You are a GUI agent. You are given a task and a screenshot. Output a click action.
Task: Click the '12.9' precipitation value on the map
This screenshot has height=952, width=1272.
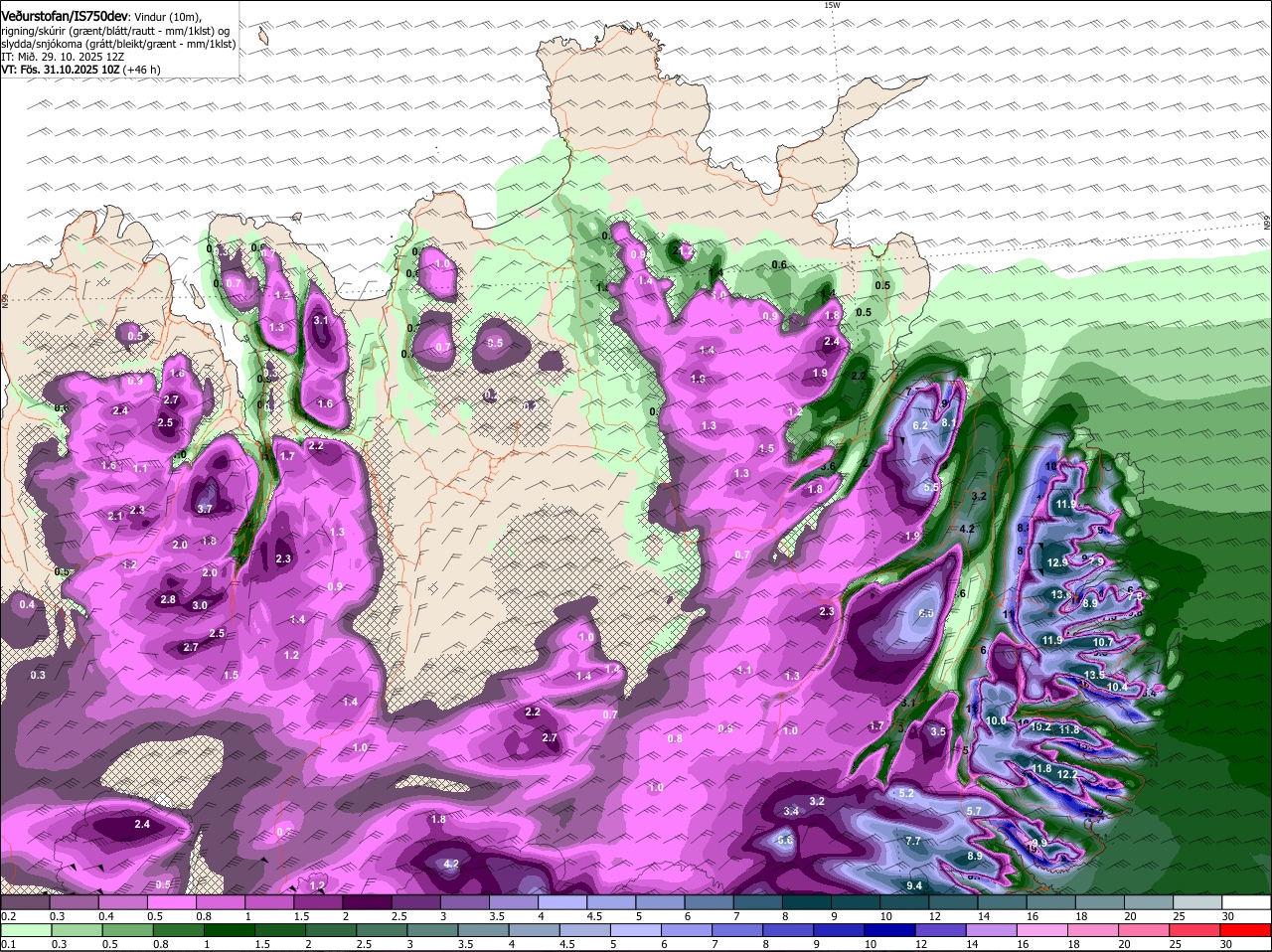coord(1057,562)
